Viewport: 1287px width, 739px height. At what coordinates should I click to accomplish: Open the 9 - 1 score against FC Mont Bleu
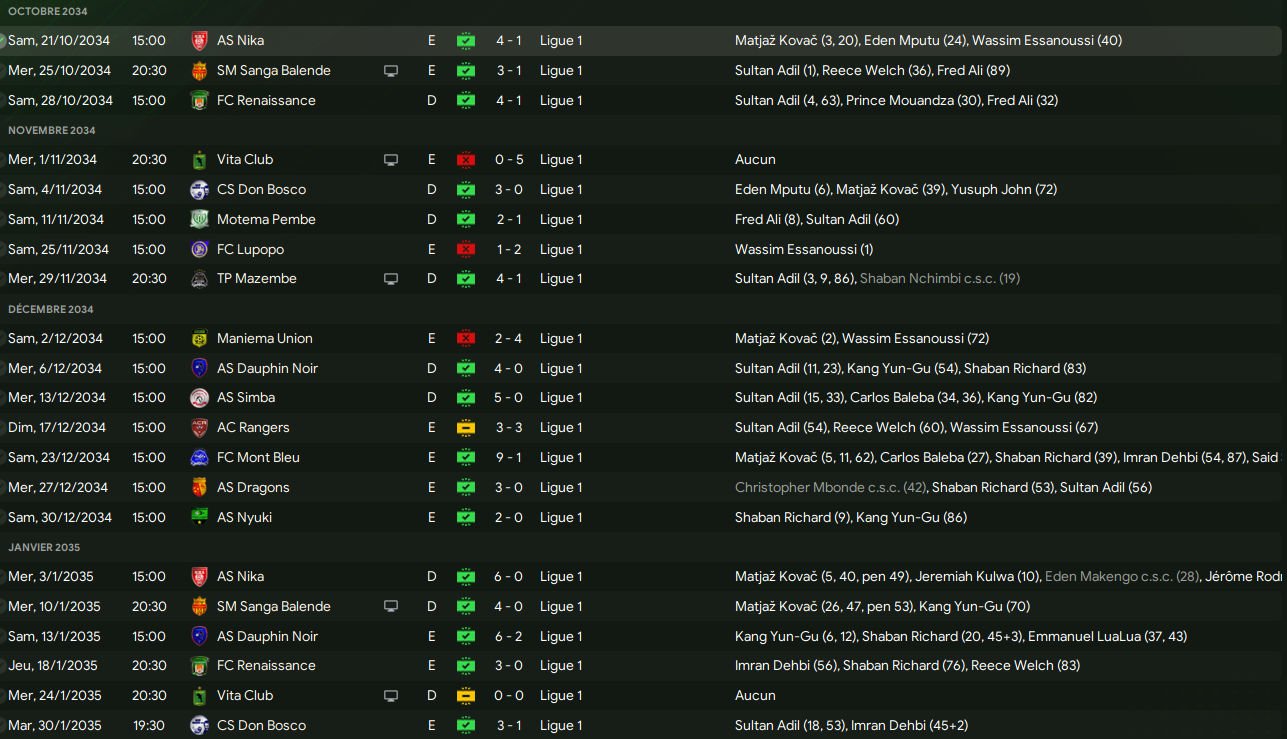pos(508,457)
